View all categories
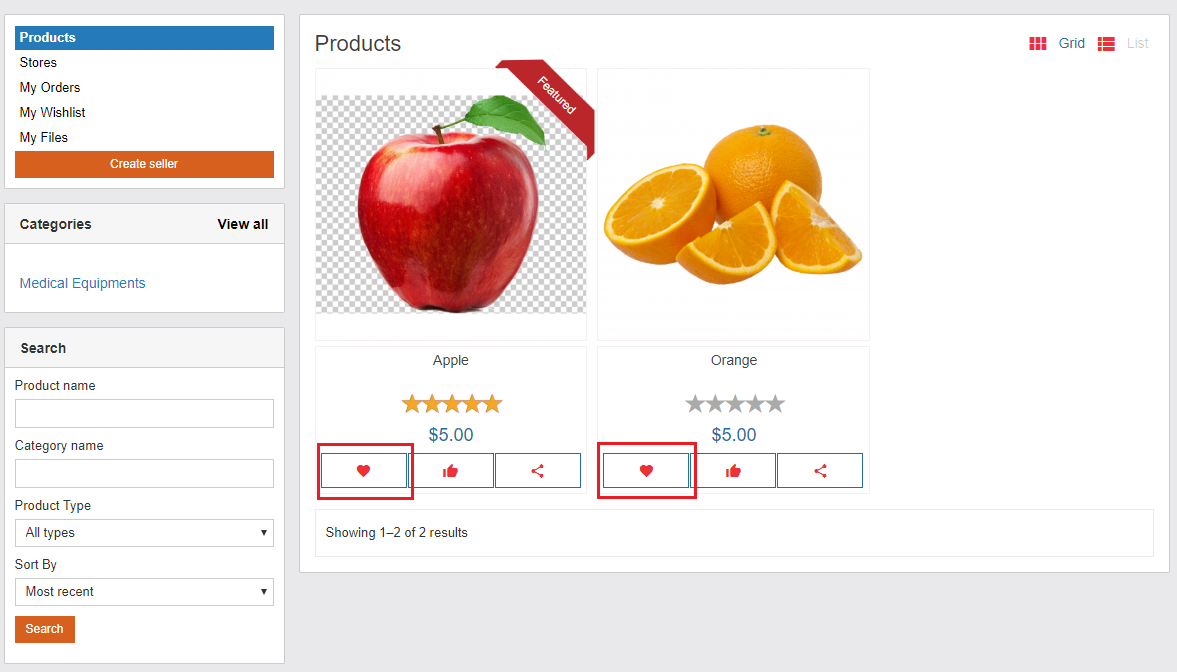The height and width of the screenshot is (672, 1177). [x=243, y=225]
